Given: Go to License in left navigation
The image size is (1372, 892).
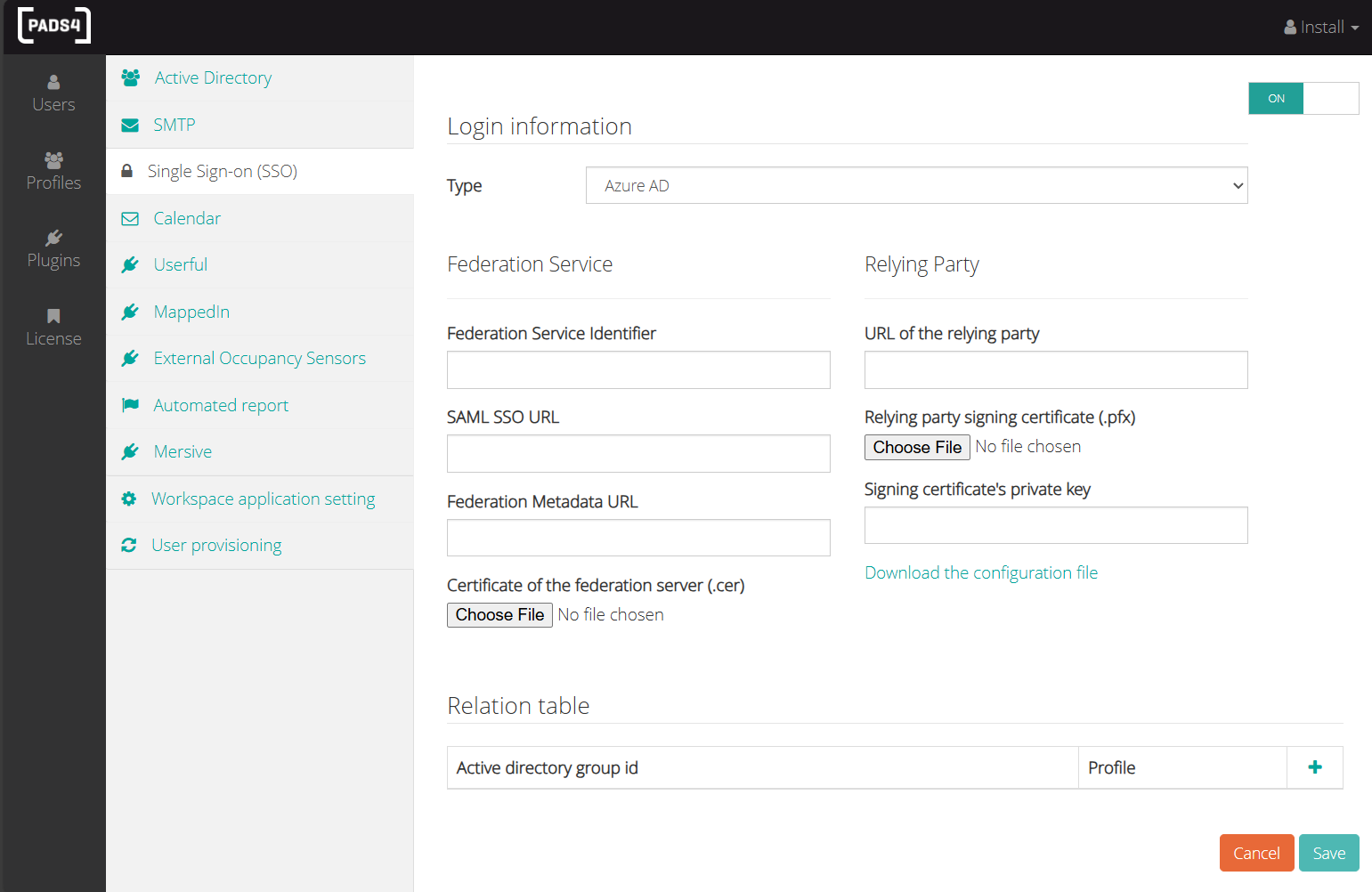Looking at the screenshot, I should [x=53, y=328].
